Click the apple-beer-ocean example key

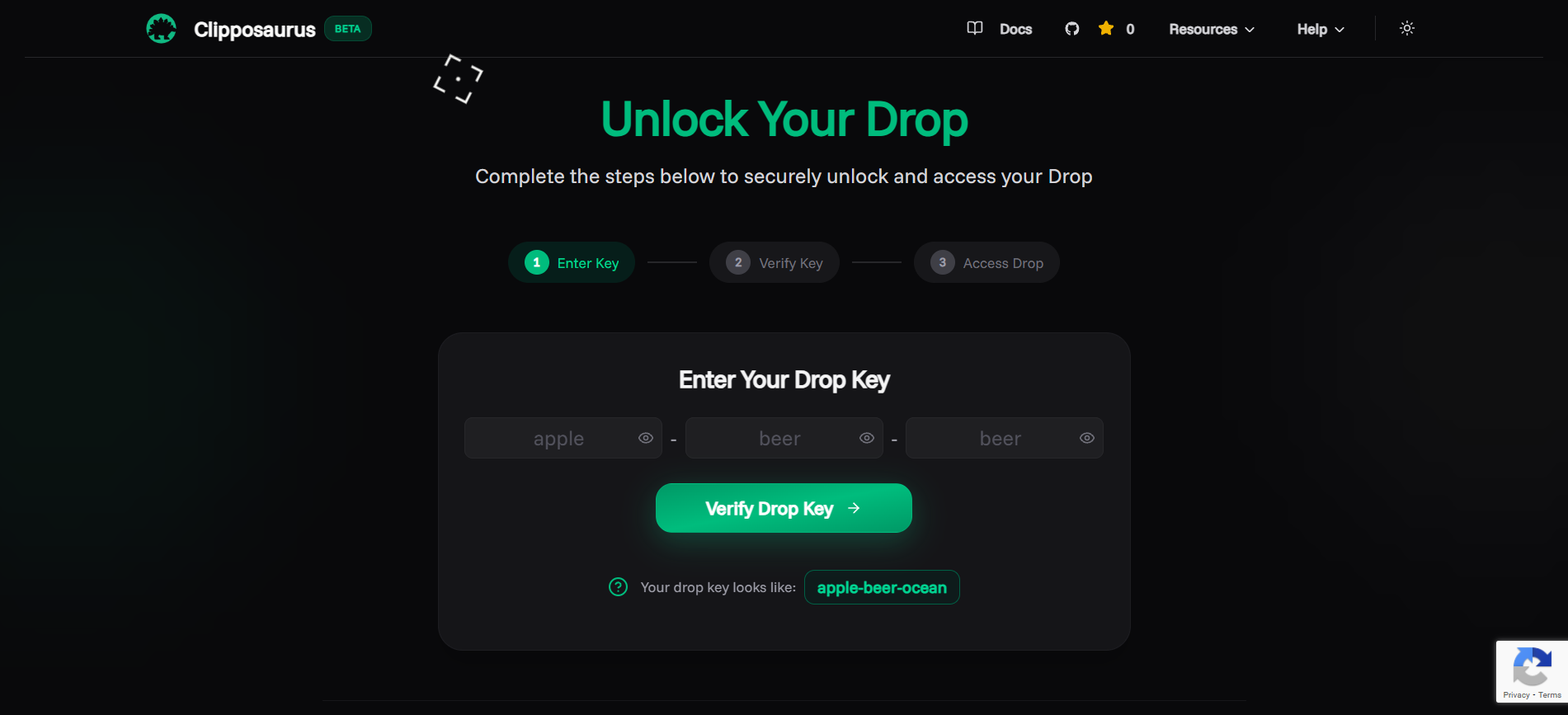point(882,587)
